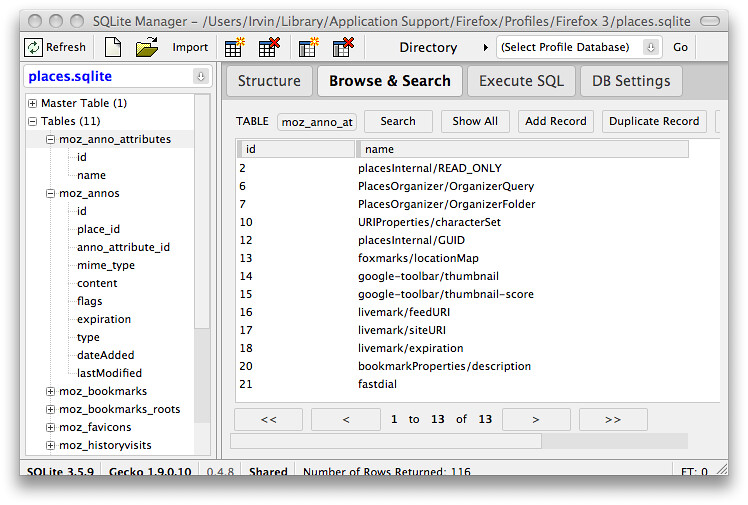Expand the Master Table (1) node

pyautogui.click(x=32, y=103)
